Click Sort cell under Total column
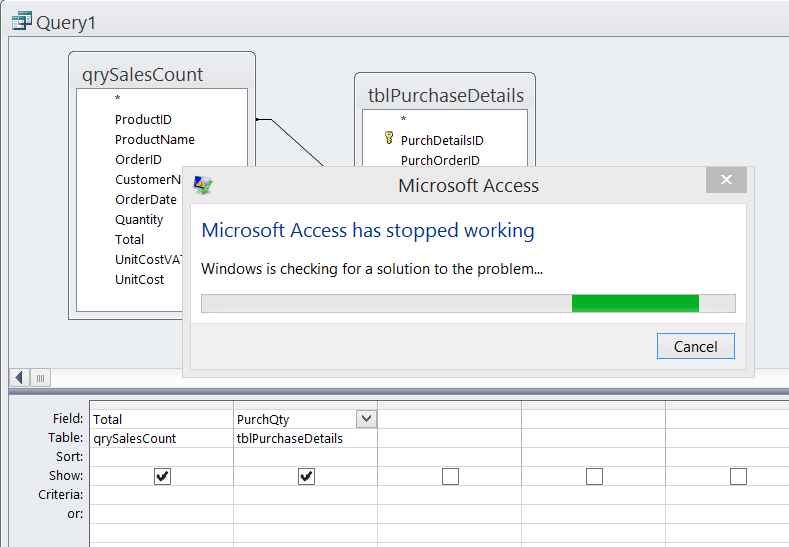The width and height of the screenshot is (789, 547). tap(162, 457)
